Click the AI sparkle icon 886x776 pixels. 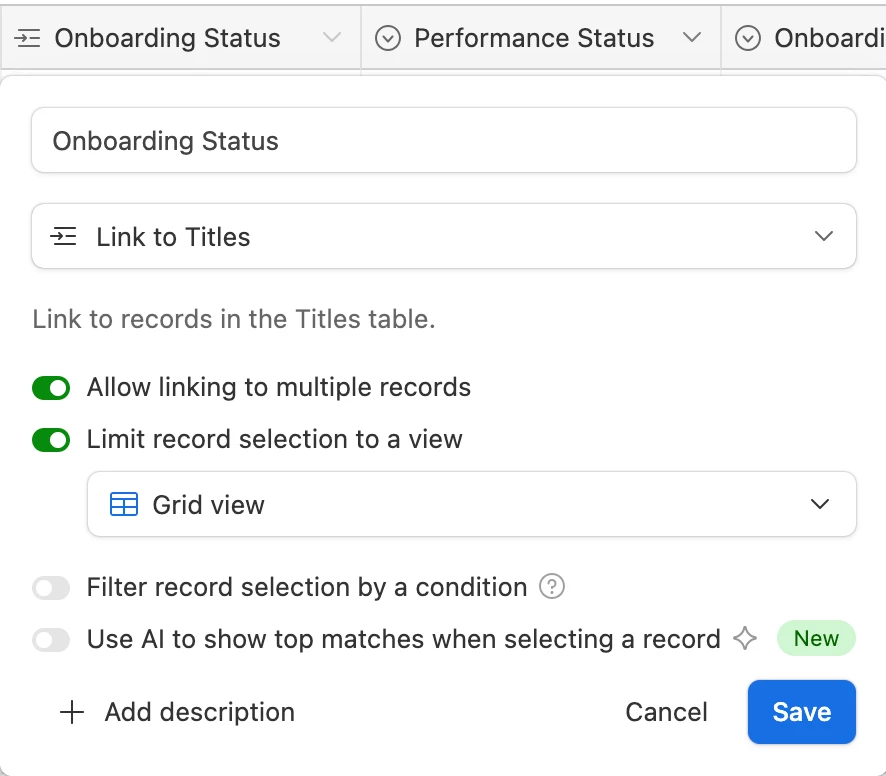pyautogui.click(x=745, y=639)
